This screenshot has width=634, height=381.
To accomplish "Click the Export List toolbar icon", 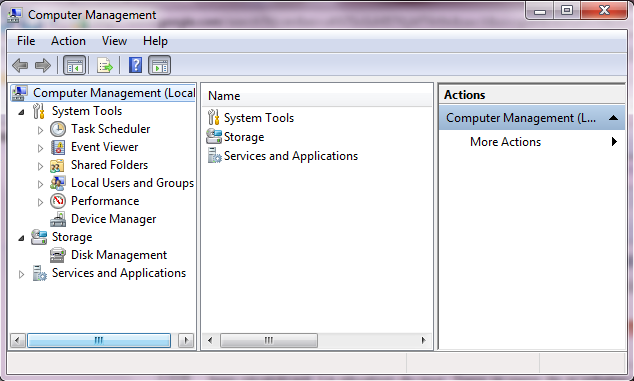I will click(x=105, y=65).
